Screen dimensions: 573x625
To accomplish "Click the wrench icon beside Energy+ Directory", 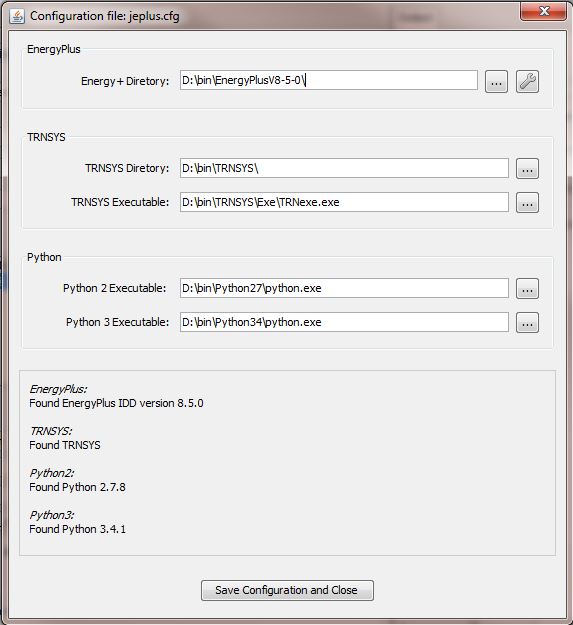I will tap(527, 82).
